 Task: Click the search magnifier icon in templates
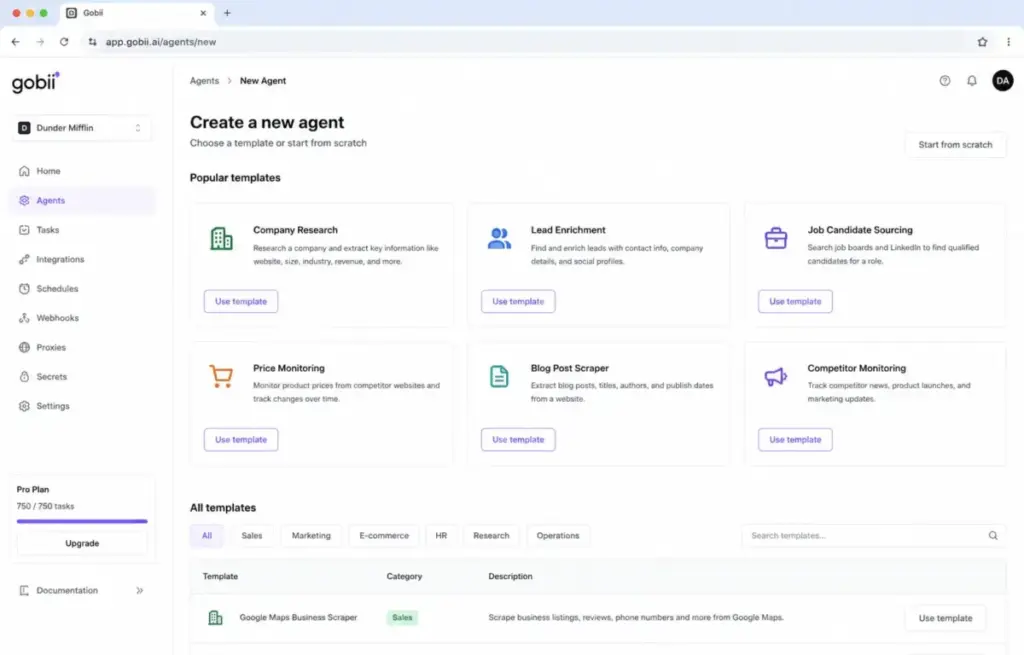(993, 535)
